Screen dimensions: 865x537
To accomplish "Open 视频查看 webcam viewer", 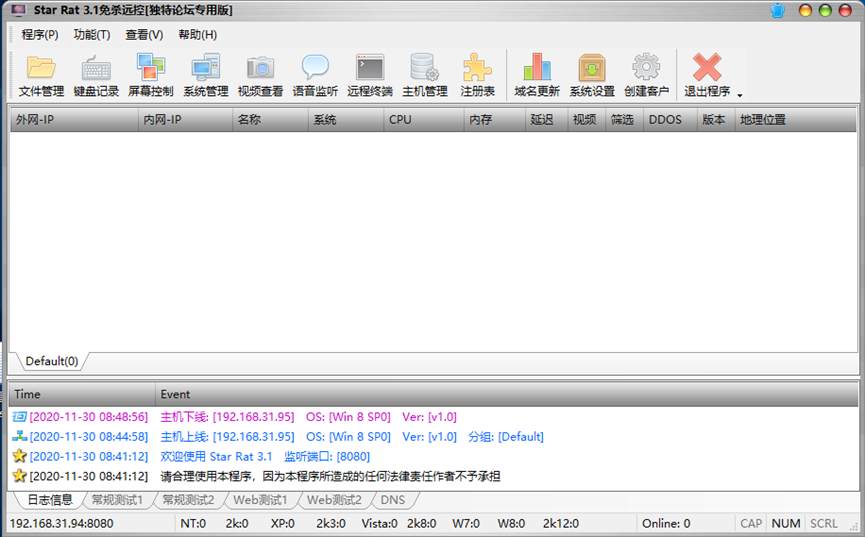I will pos(260,76).
